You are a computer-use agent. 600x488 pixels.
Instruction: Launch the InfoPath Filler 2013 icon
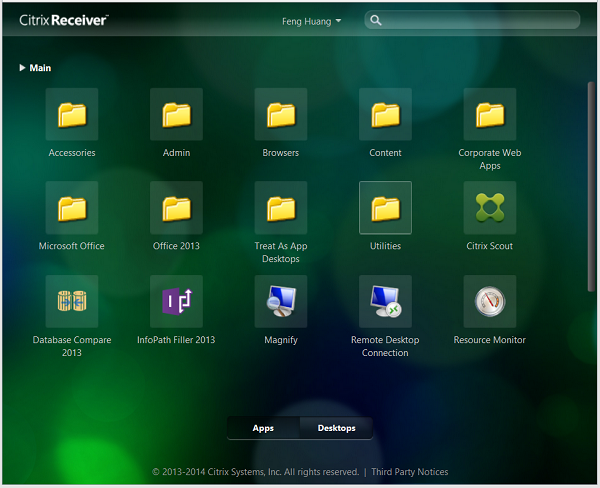(176, 301)
